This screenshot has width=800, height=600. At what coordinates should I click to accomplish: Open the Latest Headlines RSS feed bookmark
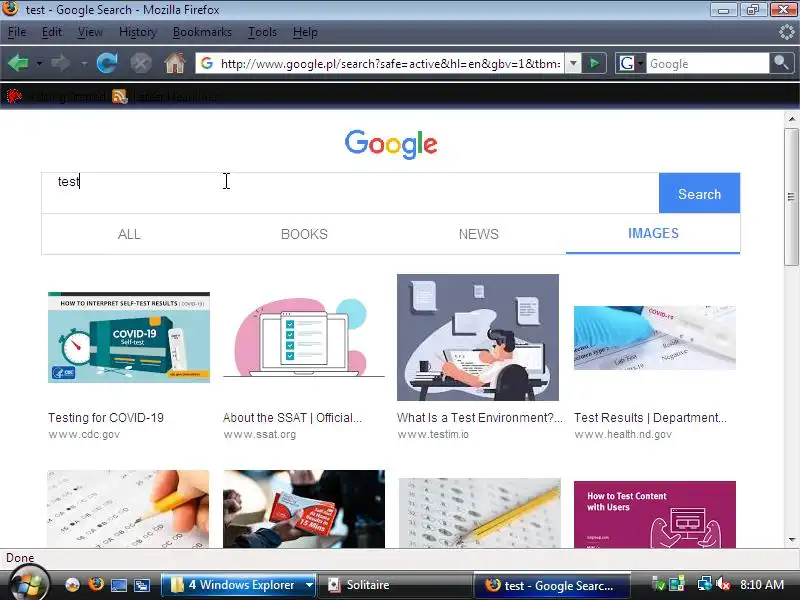point(165,96)
